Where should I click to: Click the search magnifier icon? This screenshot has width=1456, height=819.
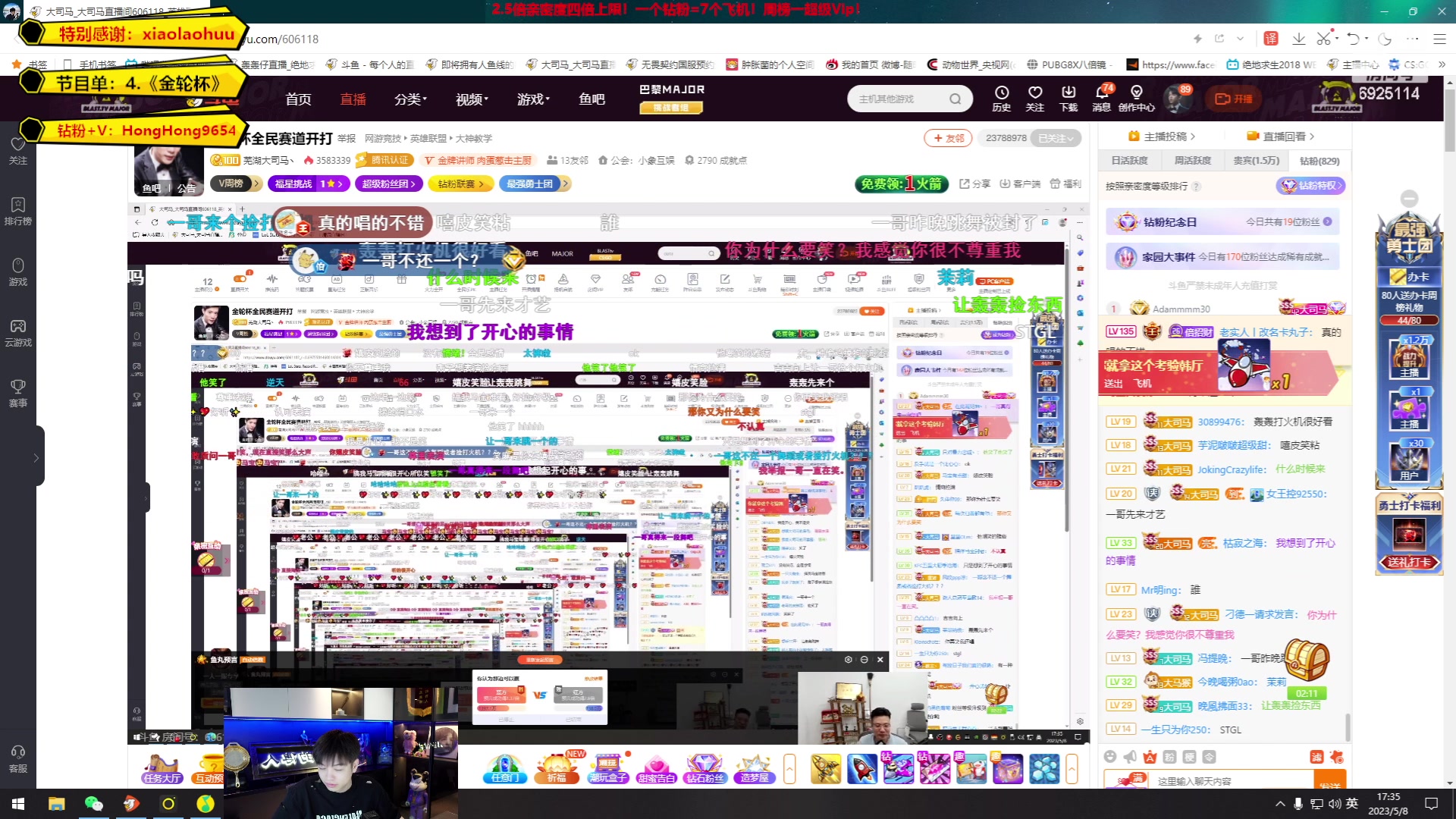pos(955,99)
